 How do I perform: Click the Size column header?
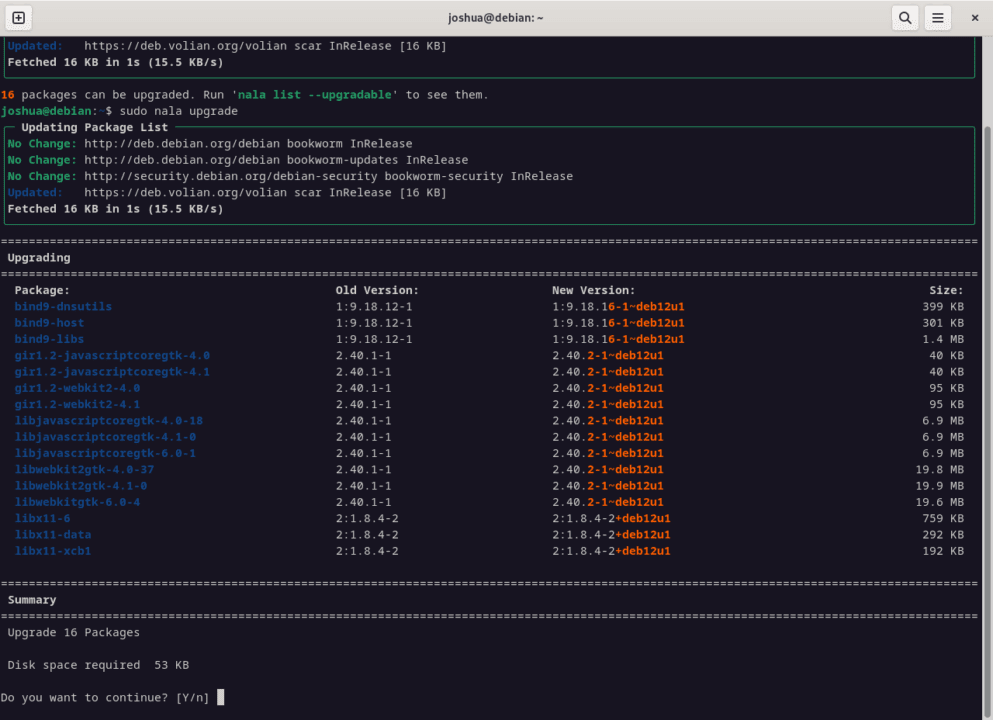[x=946, y=289]
